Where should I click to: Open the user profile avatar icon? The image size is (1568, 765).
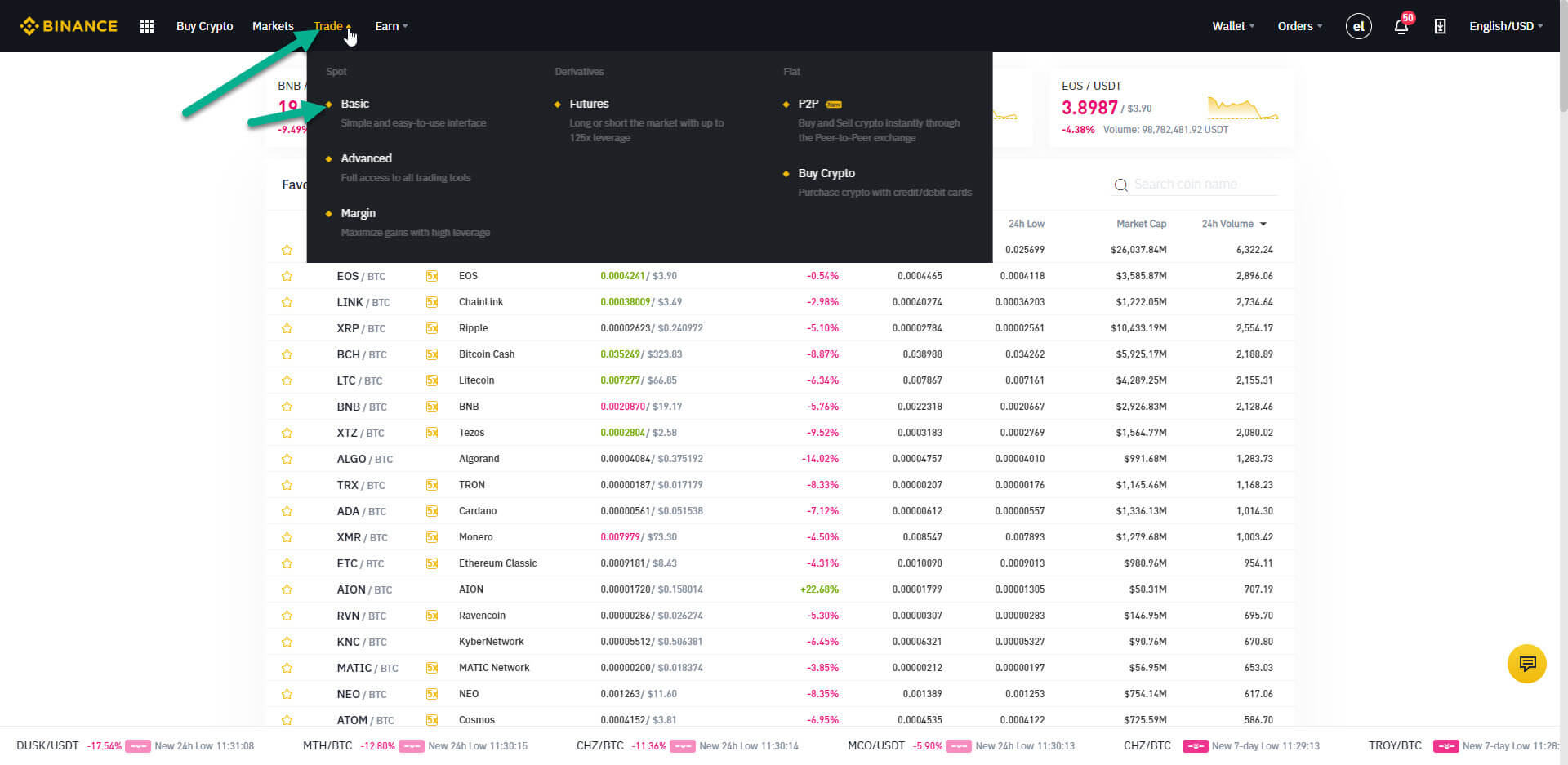click(1358, 26)
